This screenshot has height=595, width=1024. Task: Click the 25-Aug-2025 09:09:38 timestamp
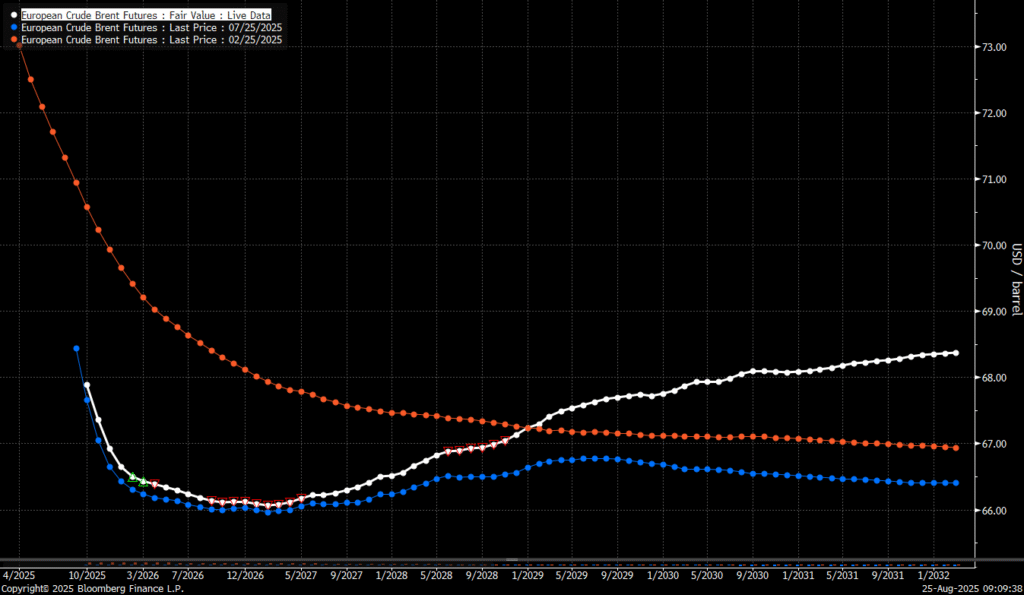(972, 588)
